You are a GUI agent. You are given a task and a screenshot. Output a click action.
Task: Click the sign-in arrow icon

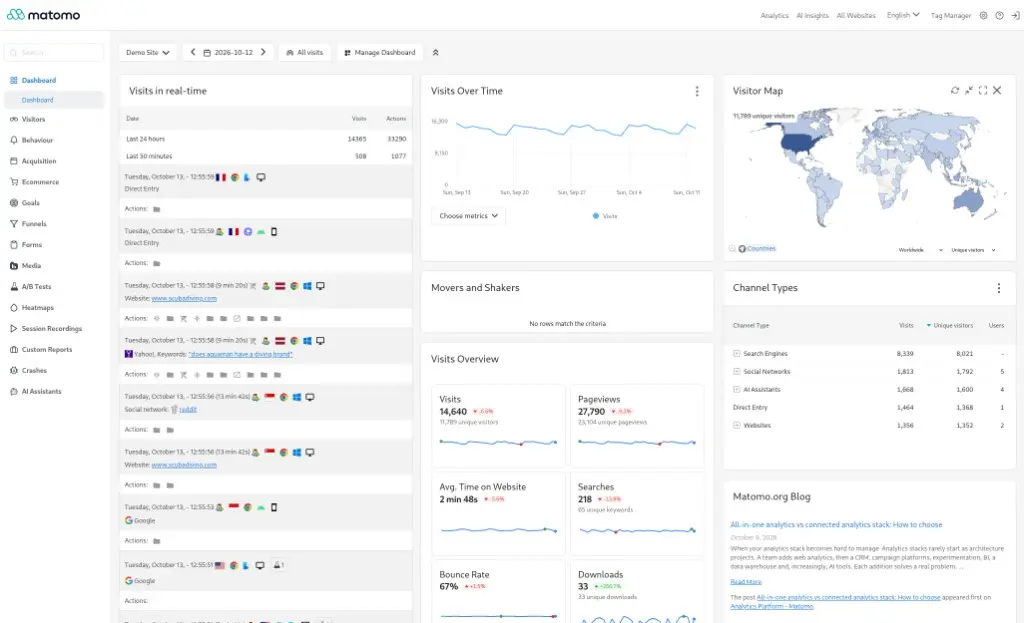1016,15
